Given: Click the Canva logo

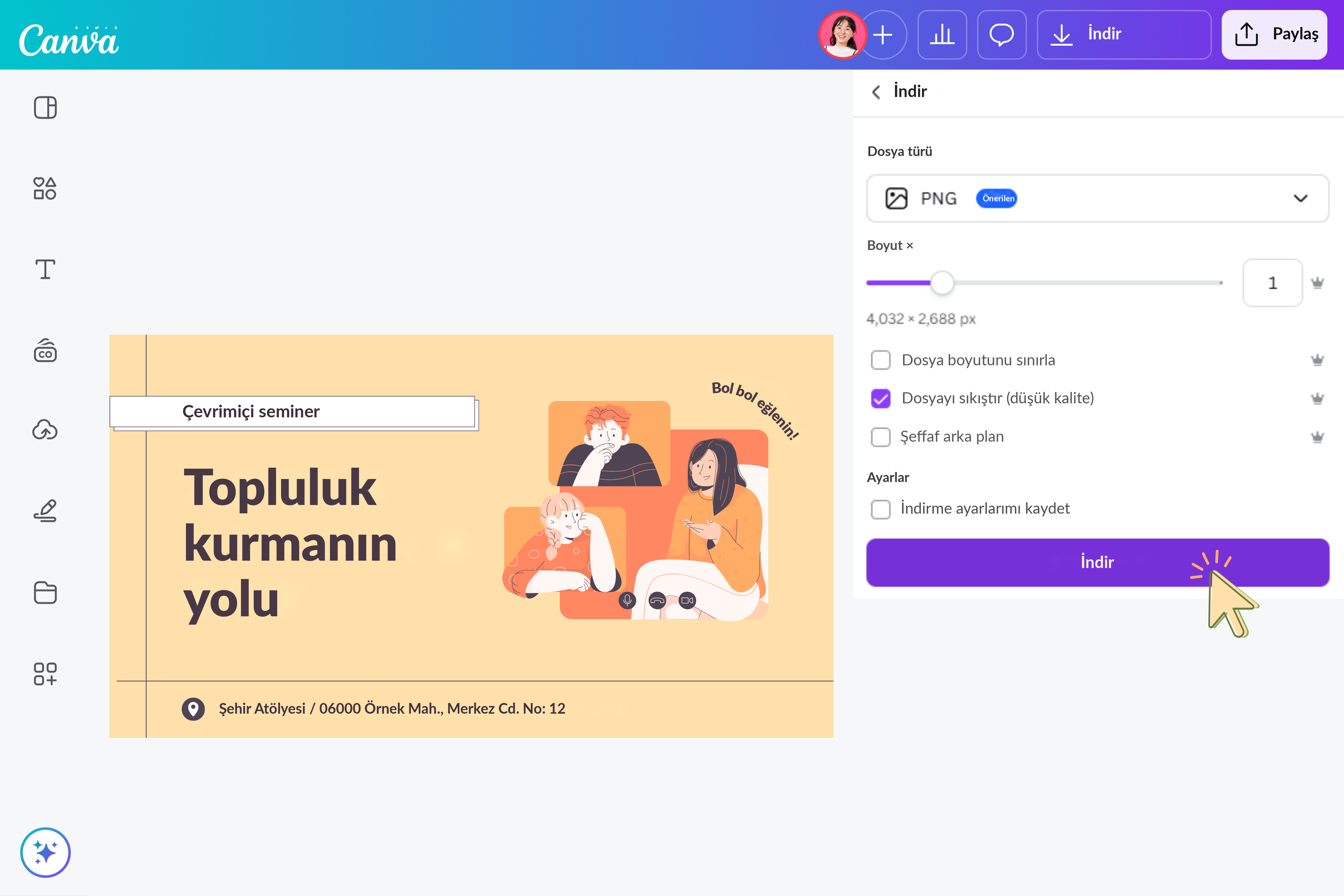Looking at the screenshot, I should [69, 40].
